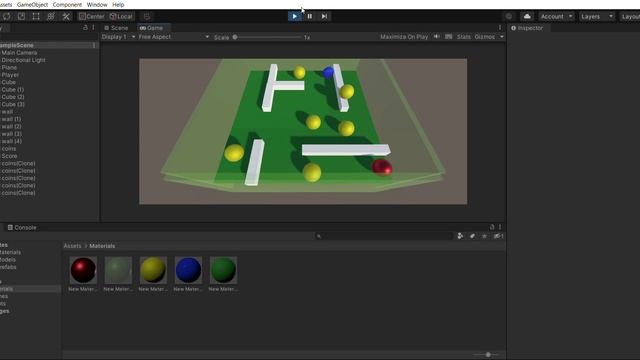Open the Layers dropdown

[x=597, y=16]
